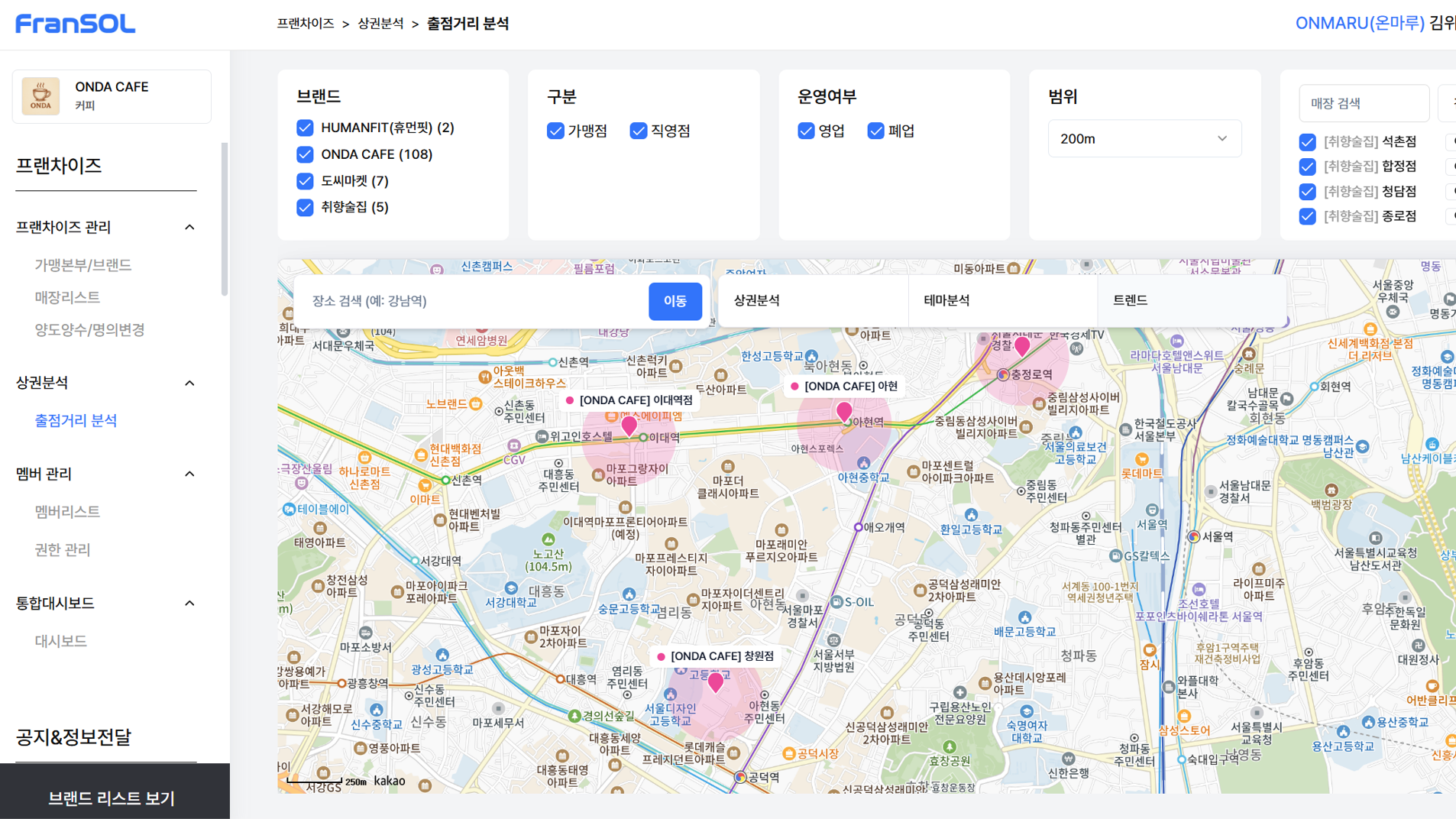
Task: Click the 대흥역 station marker
Action: (x=561, y=679)
